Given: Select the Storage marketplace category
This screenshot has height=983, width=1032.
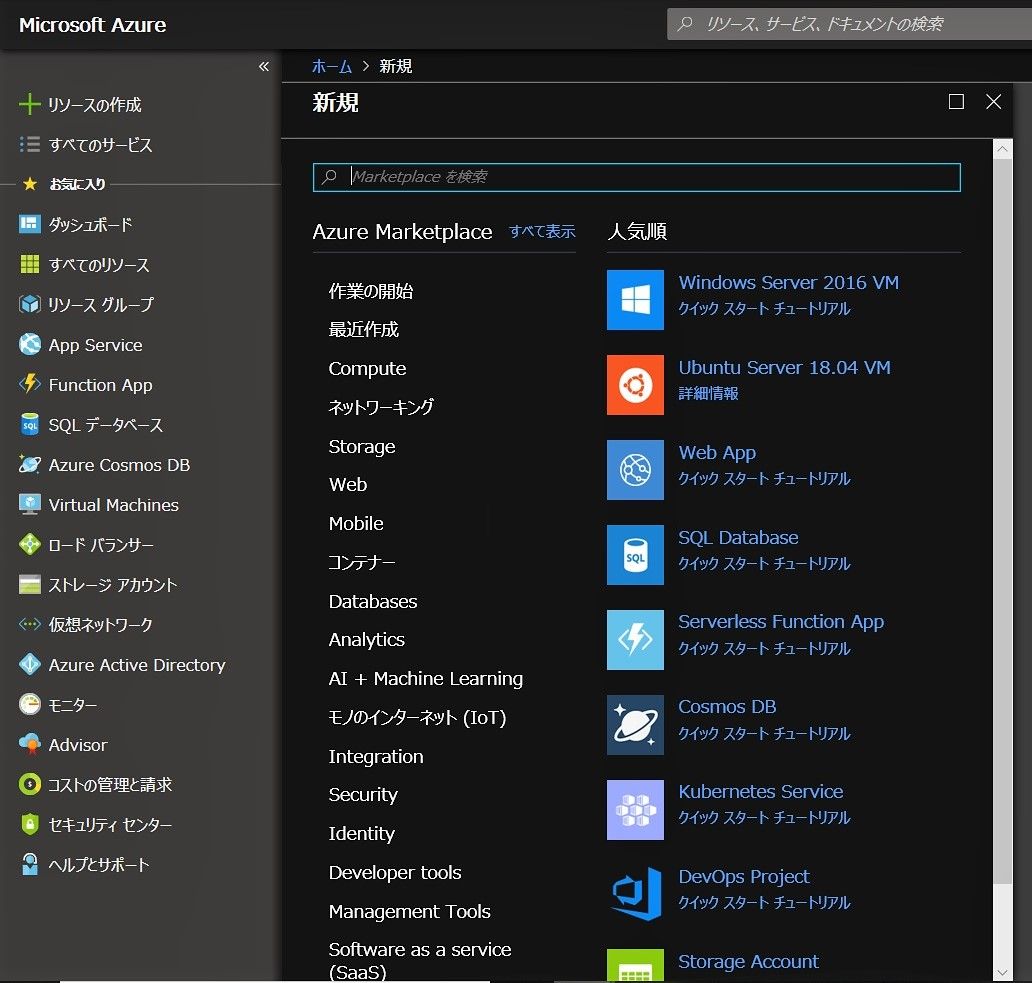Looking at the screenshot, I should 361,447.
